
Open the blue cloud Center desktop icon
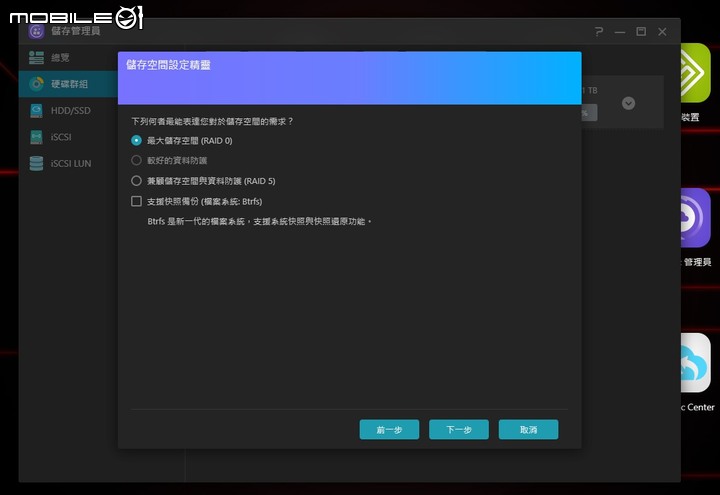tap(695, 363)
